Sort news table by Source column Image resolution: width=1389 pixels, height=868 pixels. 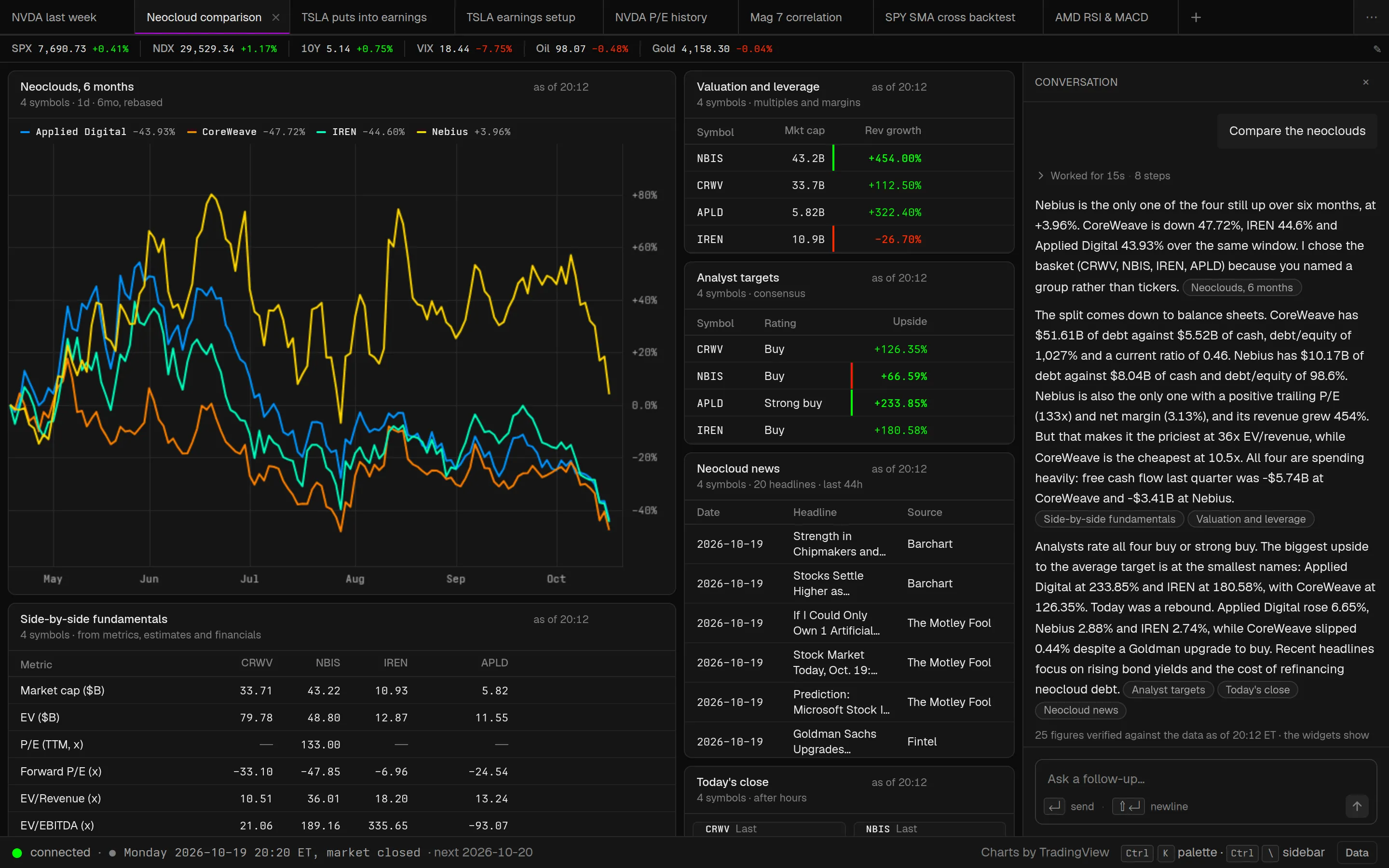click(924, 512)
